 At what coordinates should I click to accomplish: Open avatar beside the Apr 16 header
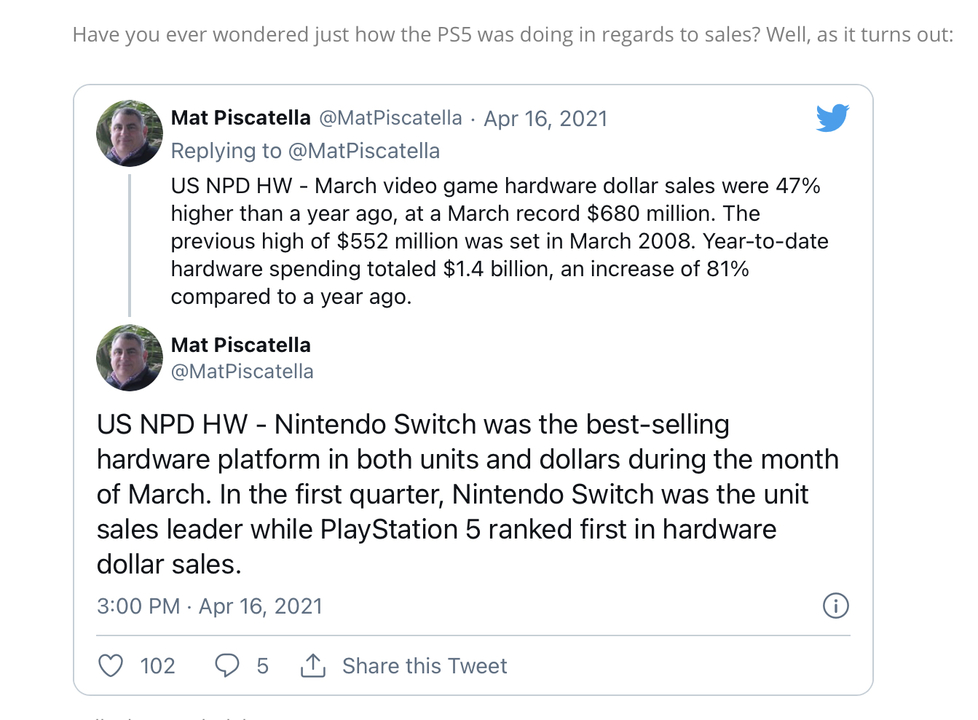[129, 133]
